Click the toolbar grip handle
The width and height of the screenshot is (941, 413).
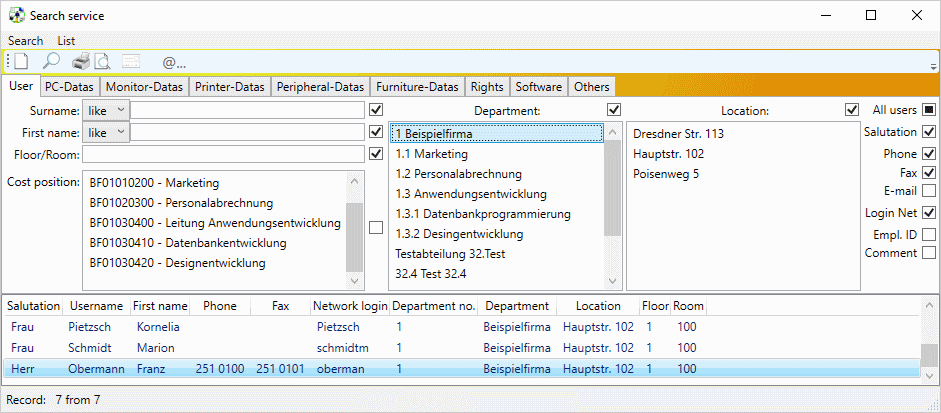click(x=8, y=61)
